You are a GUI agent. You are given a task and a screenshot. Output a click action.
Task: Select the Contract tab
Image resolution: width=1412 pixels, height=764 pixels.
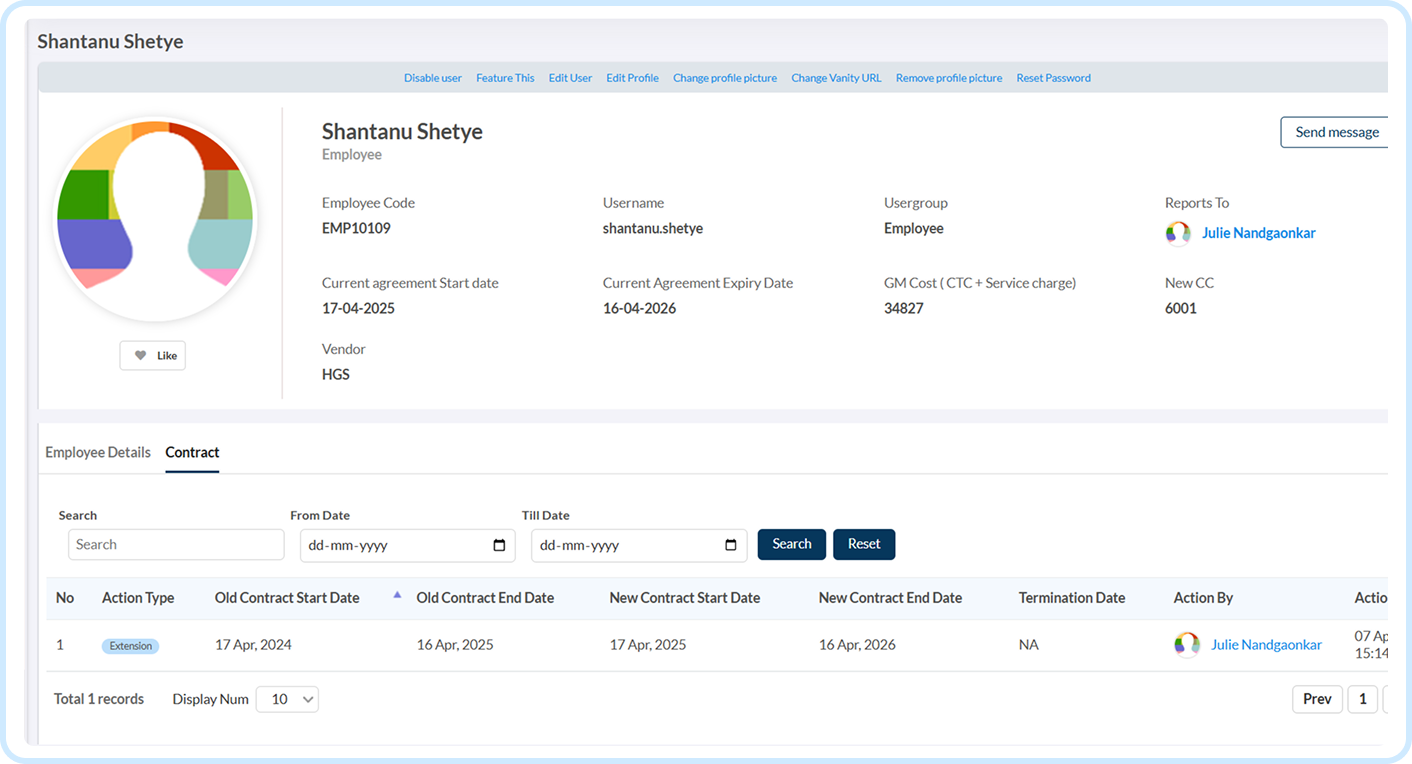pos(192,453)
